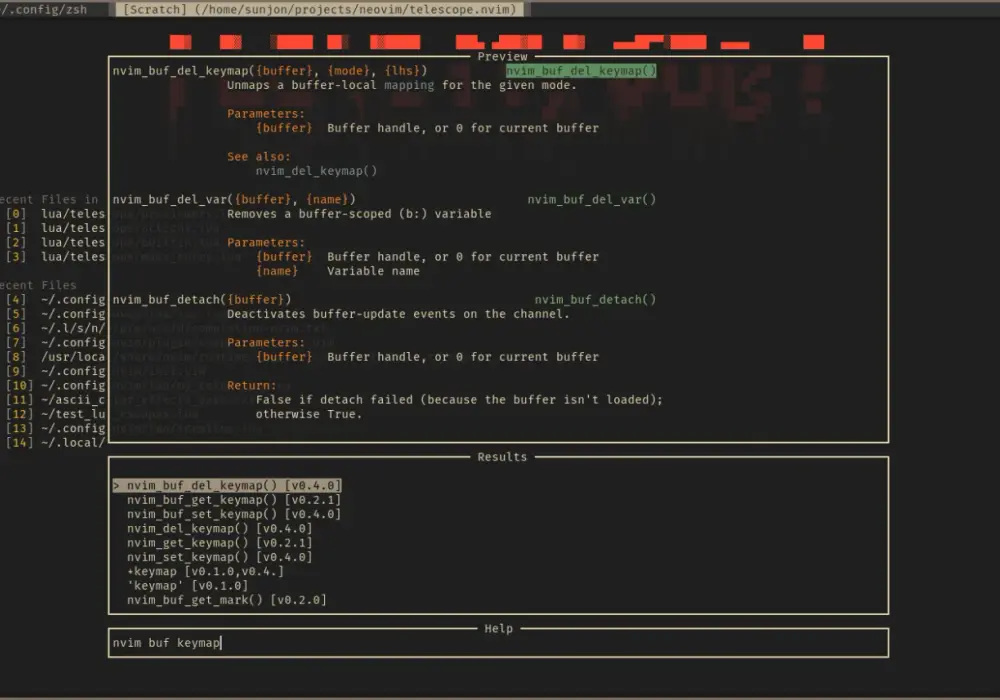Open recent file entry [1] lua/teles
1000x700 pixels.
click(x=55, y=228)
